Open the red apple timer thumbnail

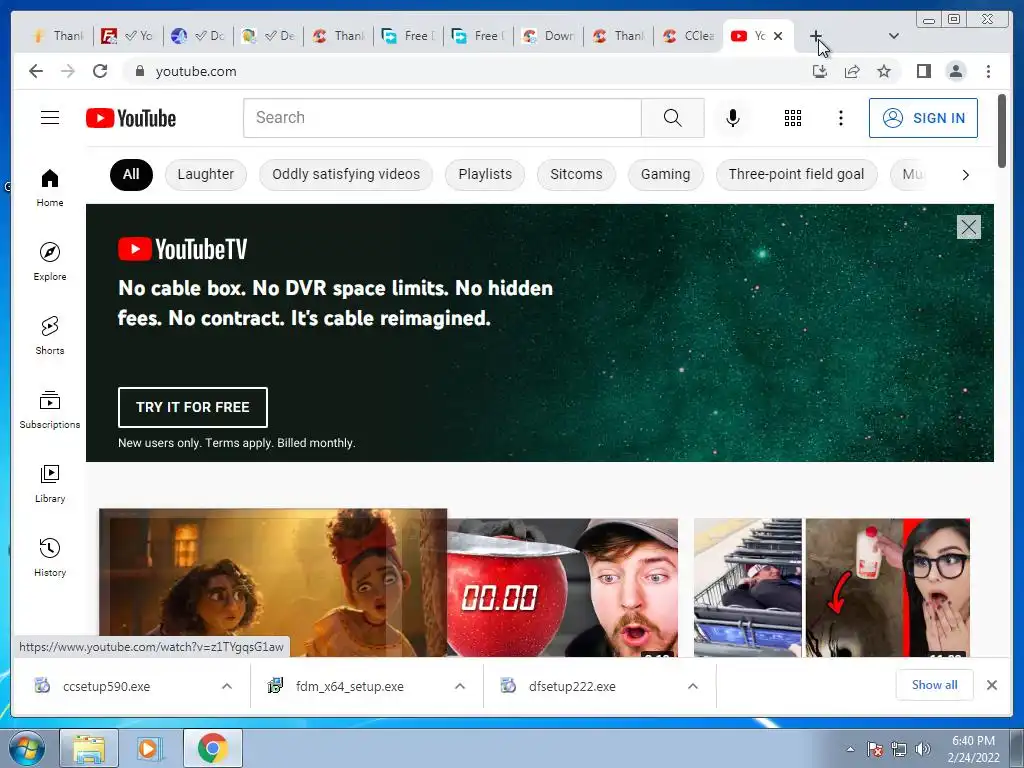(562, 587)
